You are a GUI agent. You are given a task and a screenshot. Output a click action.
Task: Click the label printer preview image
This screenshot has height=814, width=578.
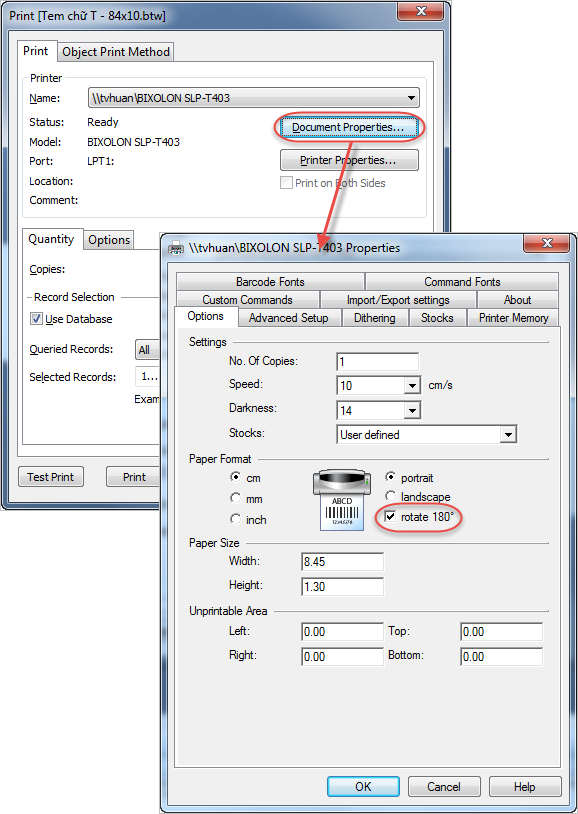point(342,500)
